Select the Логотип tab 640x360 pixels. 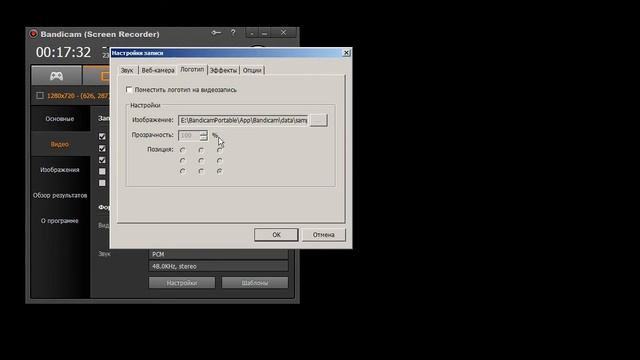tap(192, 69)
